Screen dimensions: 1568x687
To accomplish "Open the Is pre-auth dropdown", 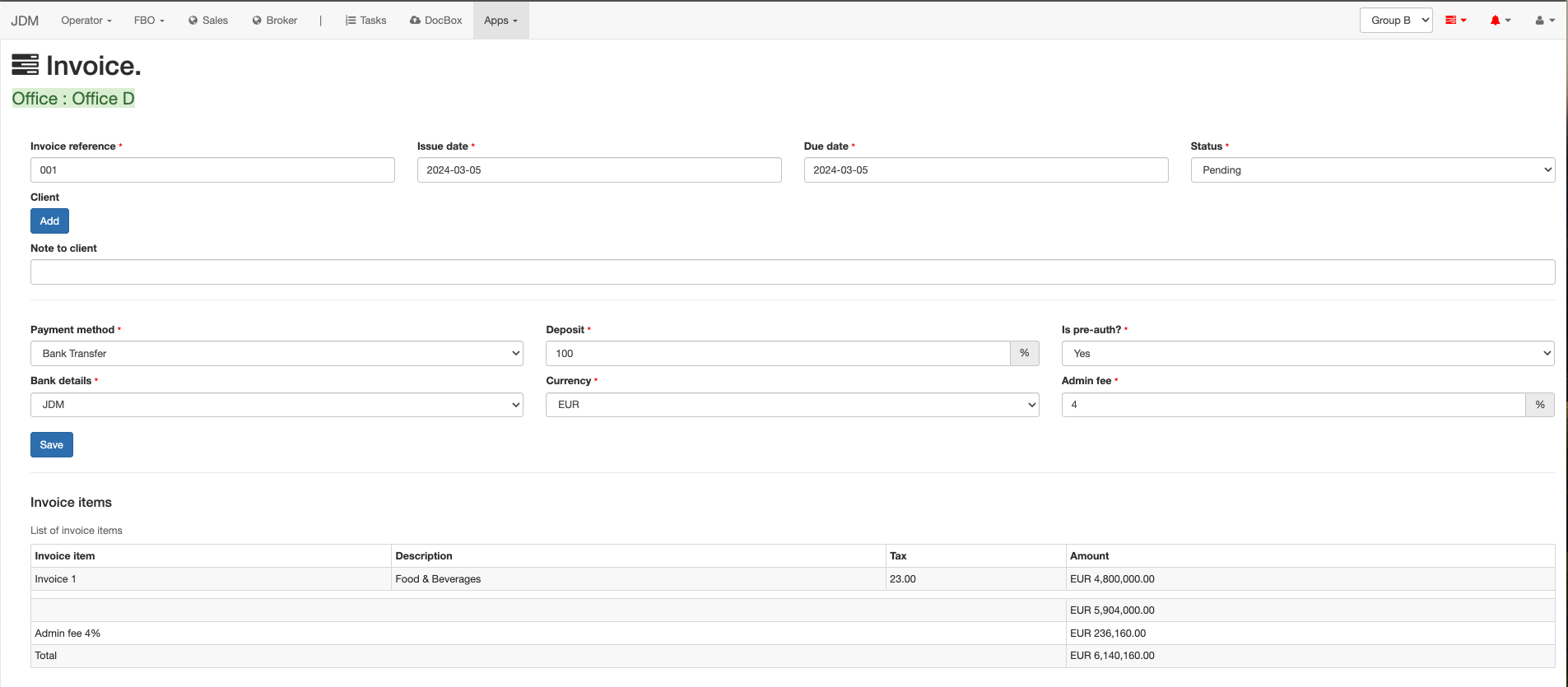I will point(1307,354).
